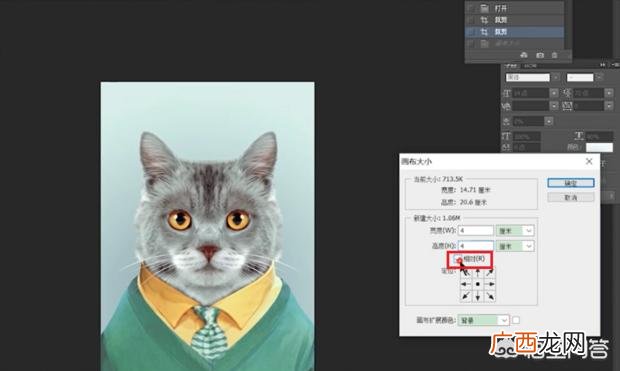Click the scale percentage field with 0%
Screen dimensions: 620x371
[529, 121]
